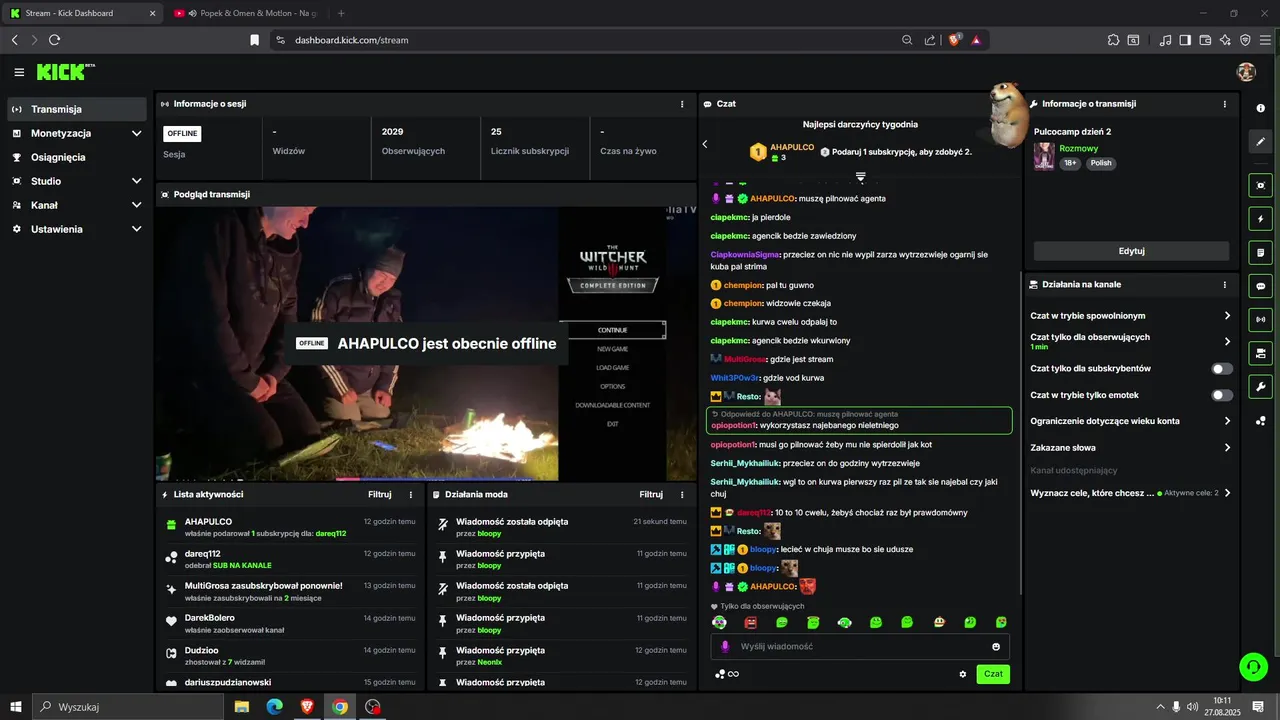Open chat settings gear icon
This screenshot has width=1280, height=720.
pos(963,674)
